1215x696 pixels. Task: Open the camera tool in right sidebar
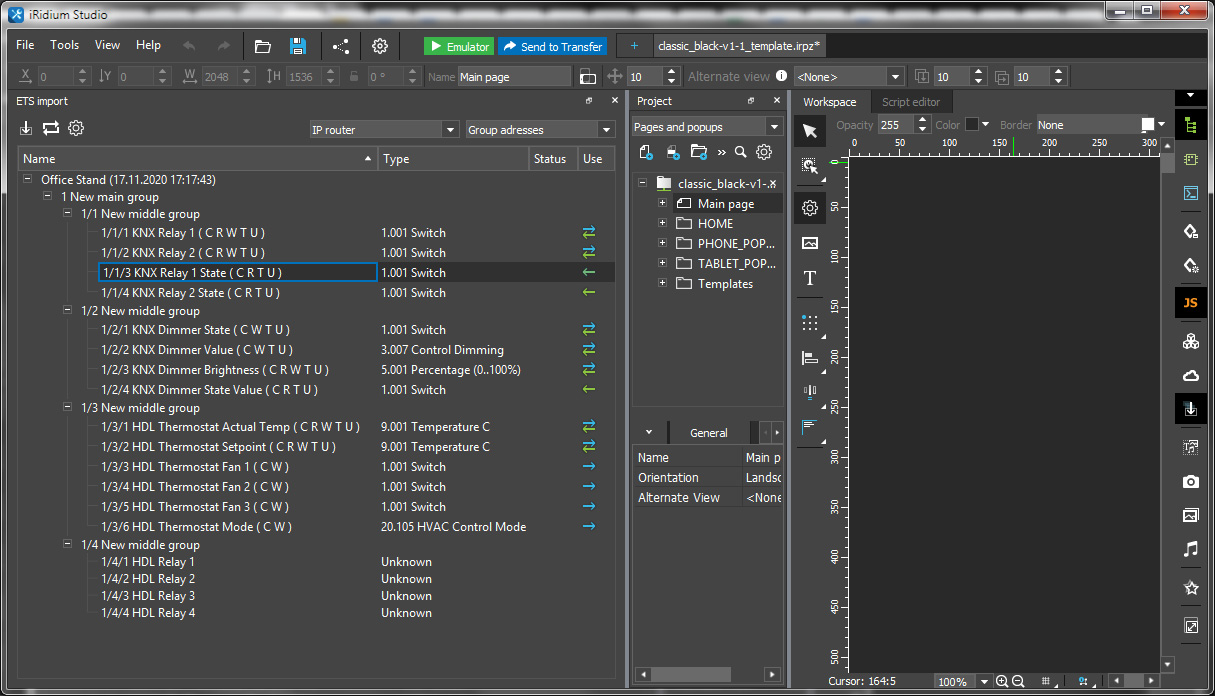(1190, 481)
